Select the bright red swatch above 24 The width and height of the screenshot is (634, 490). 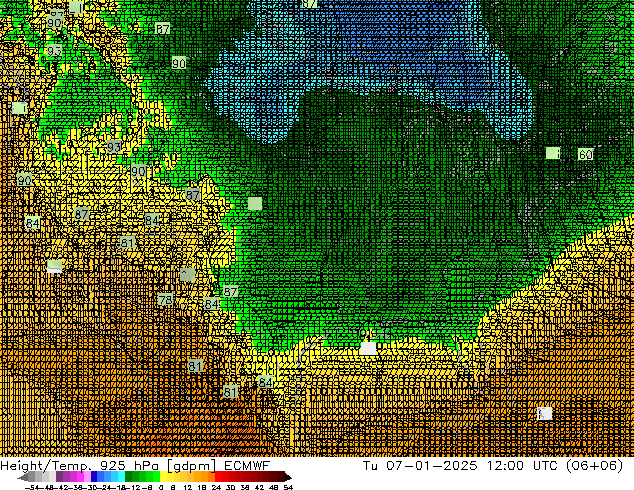218,476
